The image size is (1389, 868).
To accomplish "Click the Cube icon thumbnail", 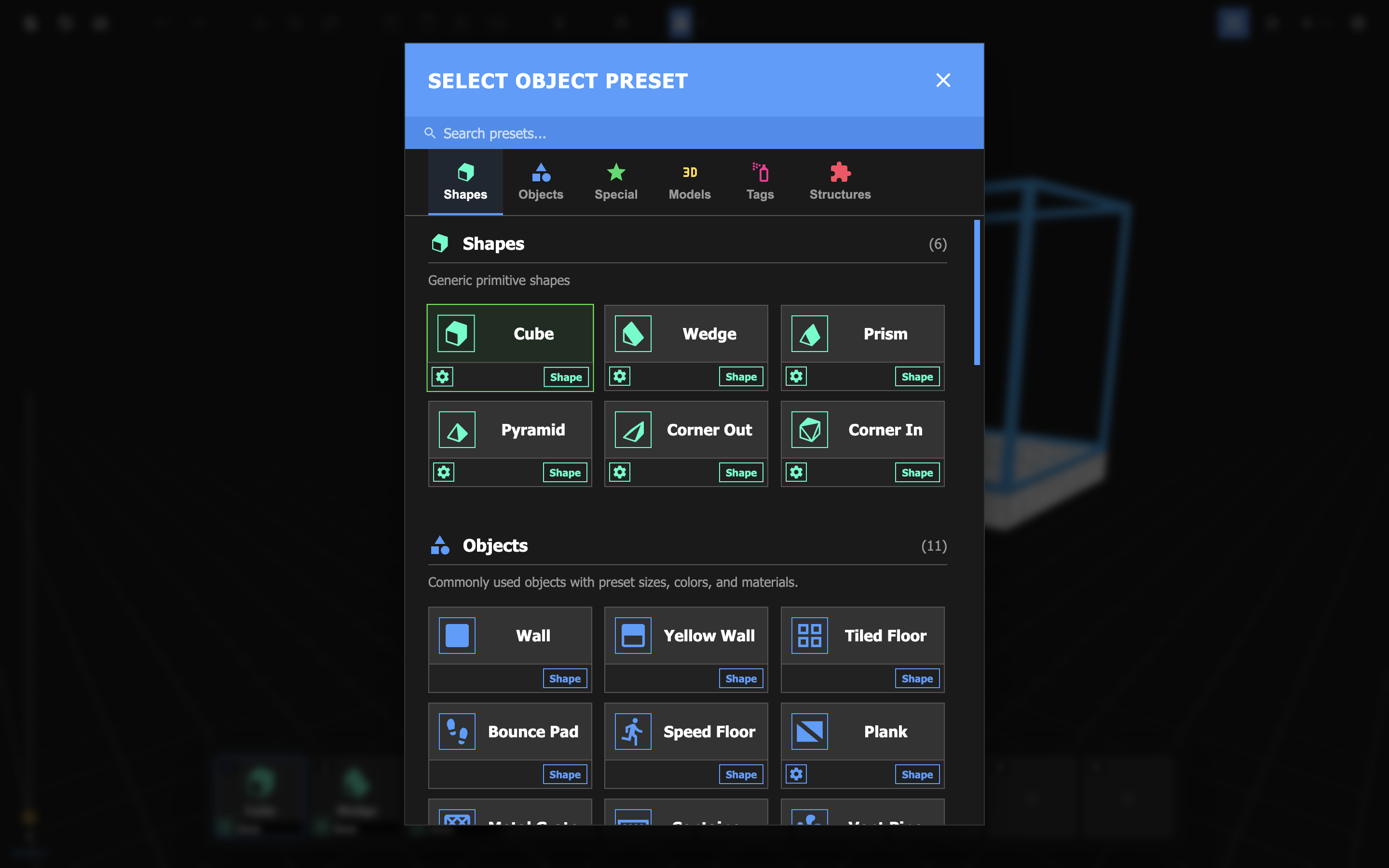I will point(456,334).
